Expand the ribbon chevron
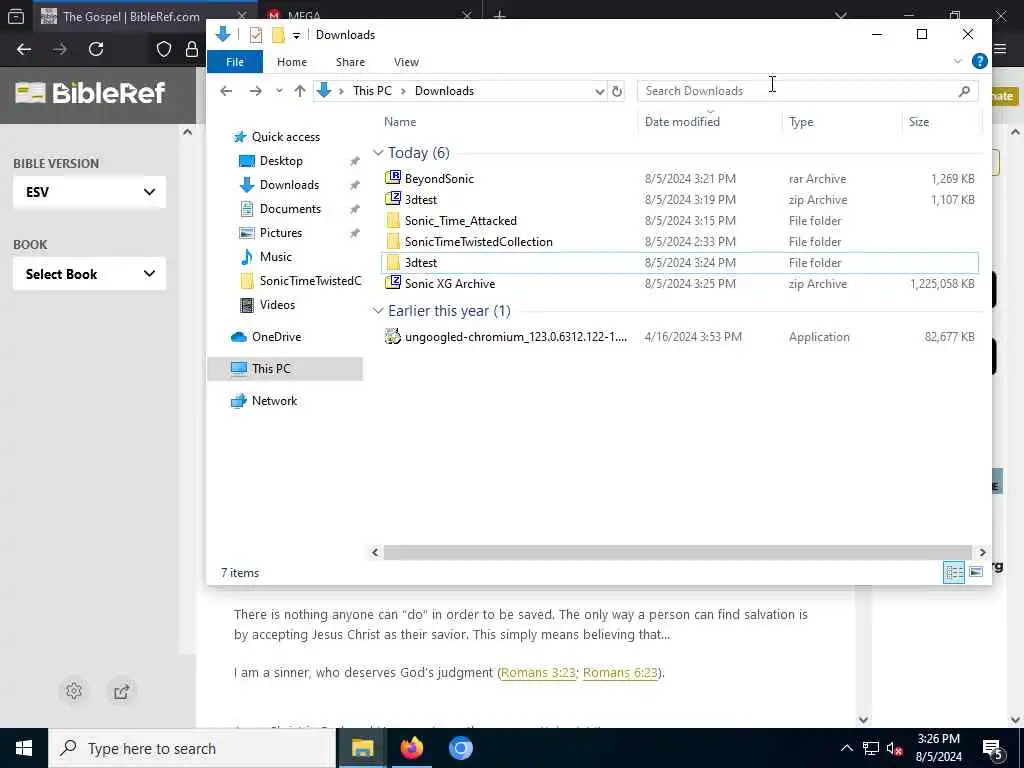This screenshot has width=1024, height=768. [957, 61]
